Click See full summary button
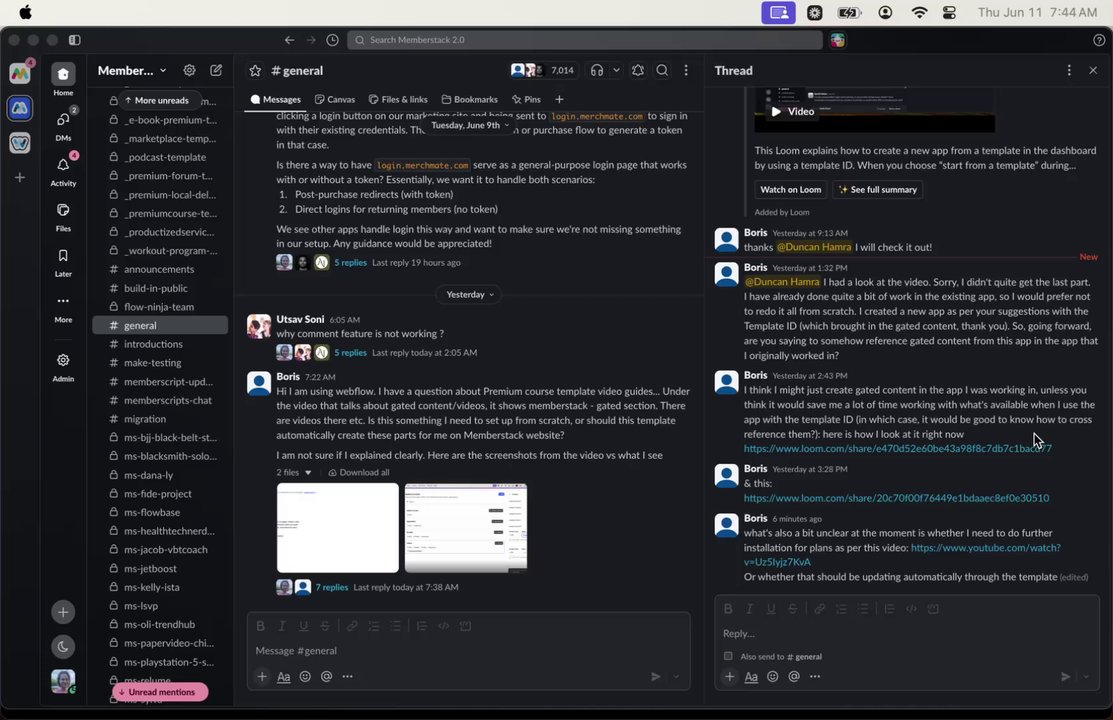 [877, 190]
